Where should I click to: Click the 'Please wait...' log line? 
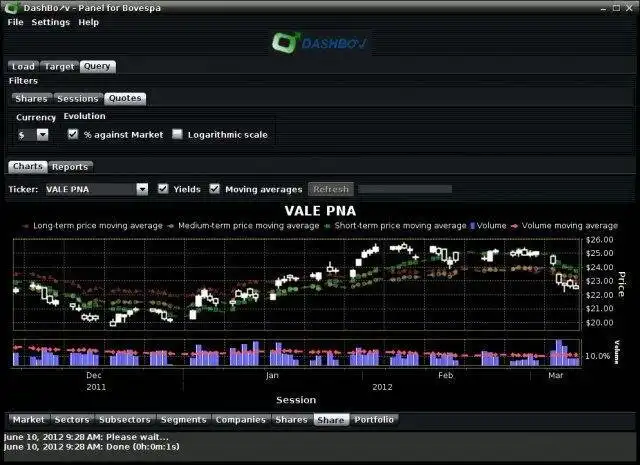click(x=86, y=437)
